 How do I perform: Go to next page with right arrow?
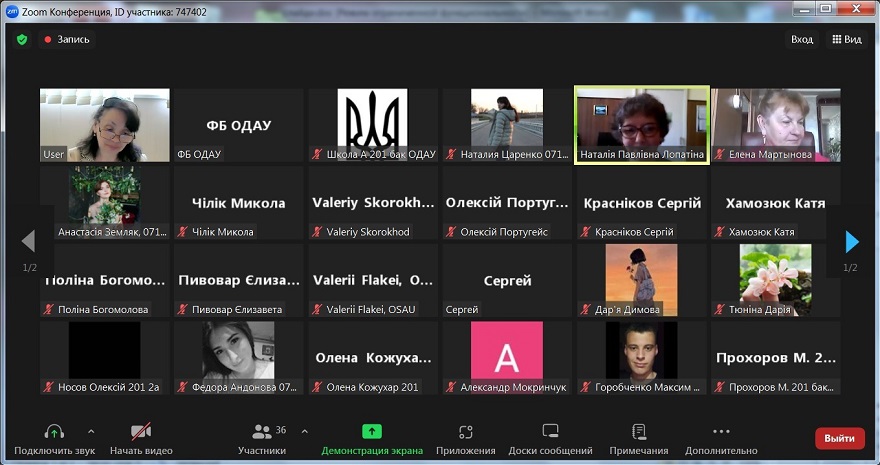click(x=852, y=241)
